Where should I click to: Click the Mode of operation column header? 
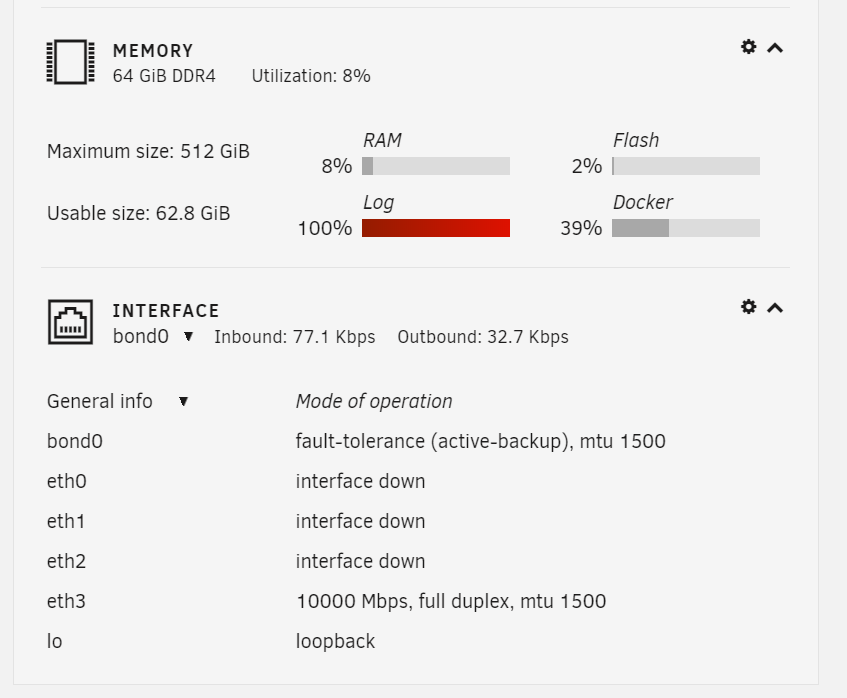(374, 401)
